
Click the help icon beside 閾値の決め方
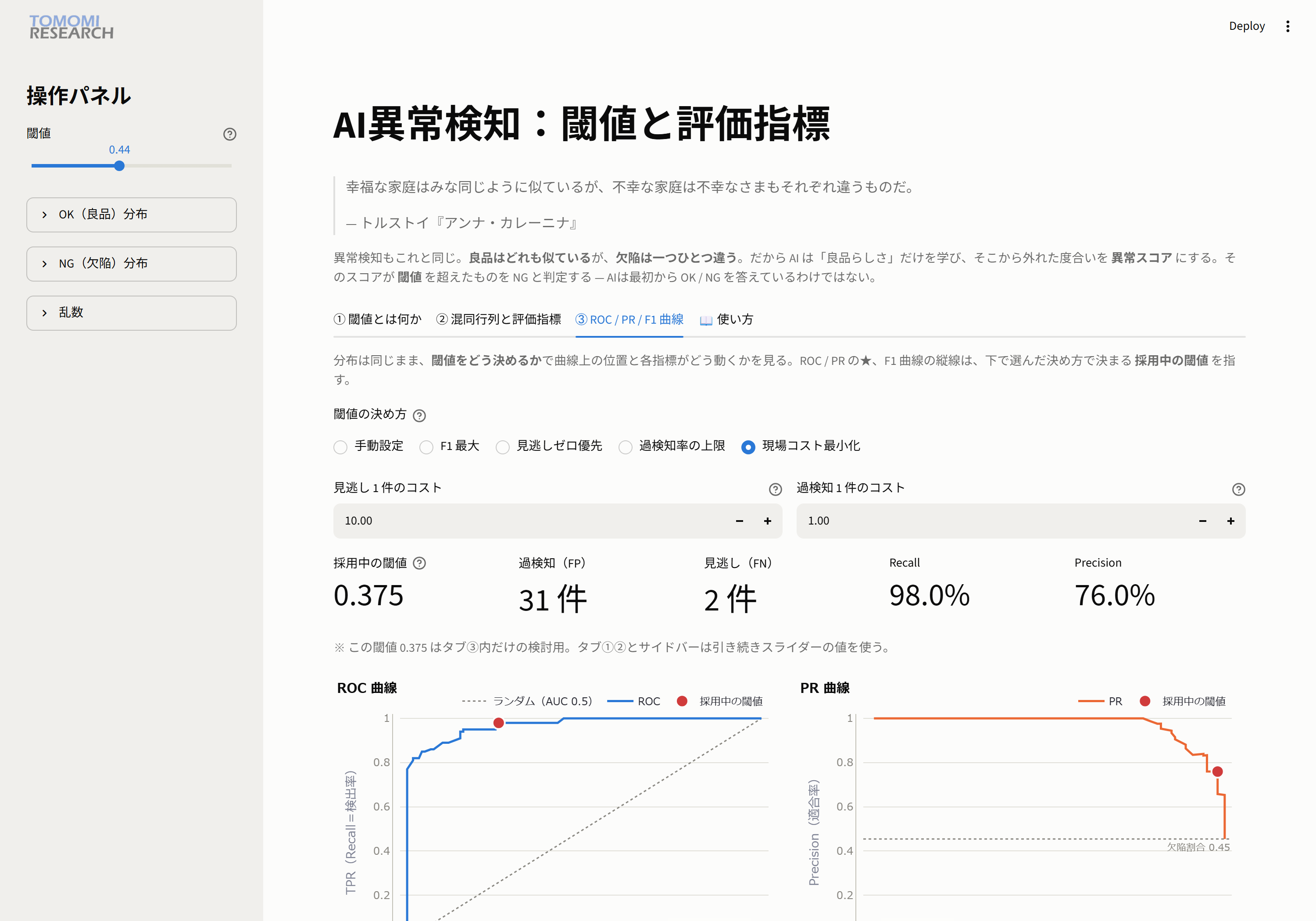pyautogui.click(x=419, y=415)
